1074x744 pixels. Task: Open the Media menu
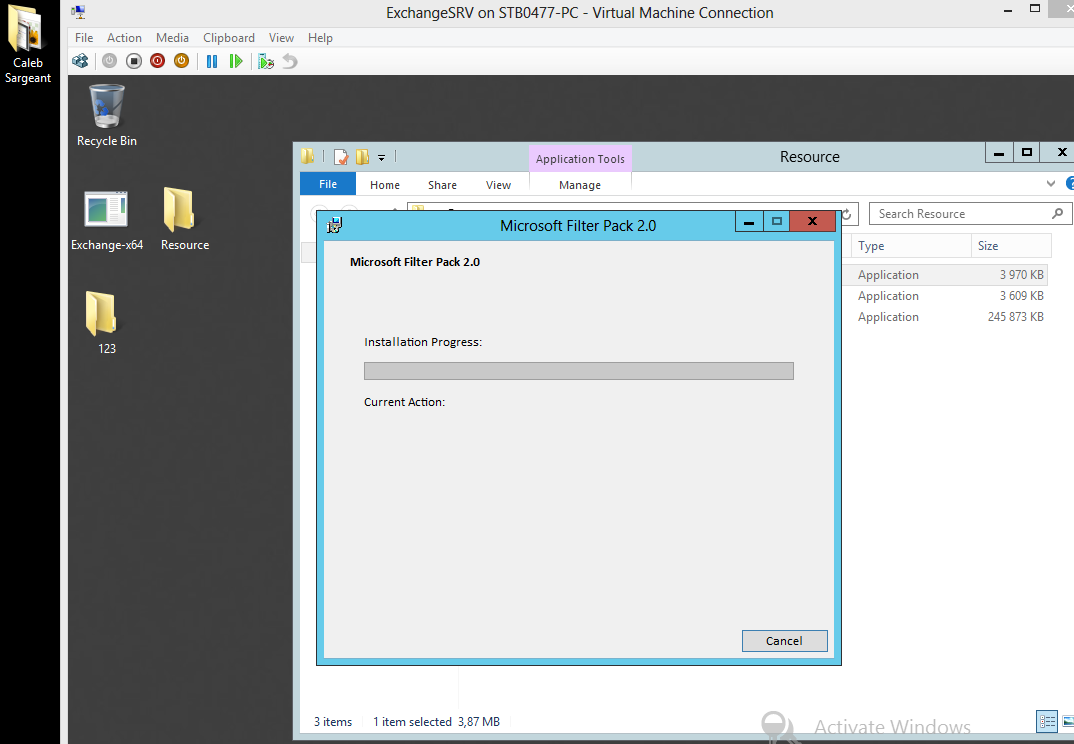(x=172, y=38)
